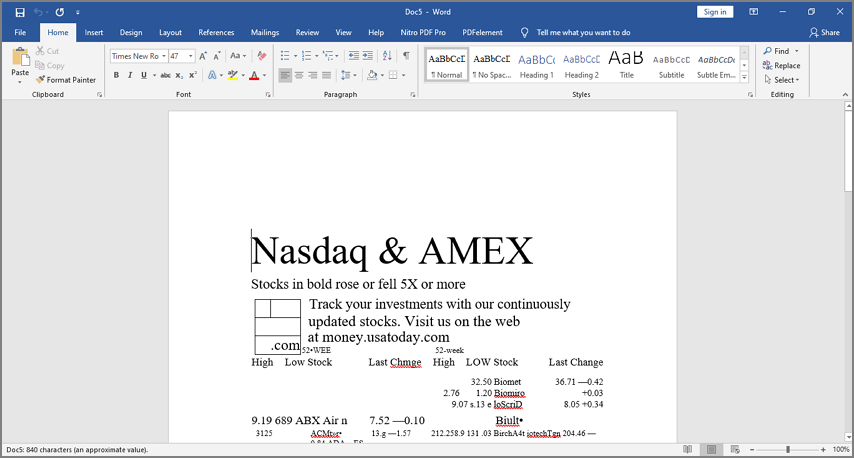This screenshot has height=458, width=854.
Task: Click the vertical scrollbar thumb
Action: pos(848,151)
